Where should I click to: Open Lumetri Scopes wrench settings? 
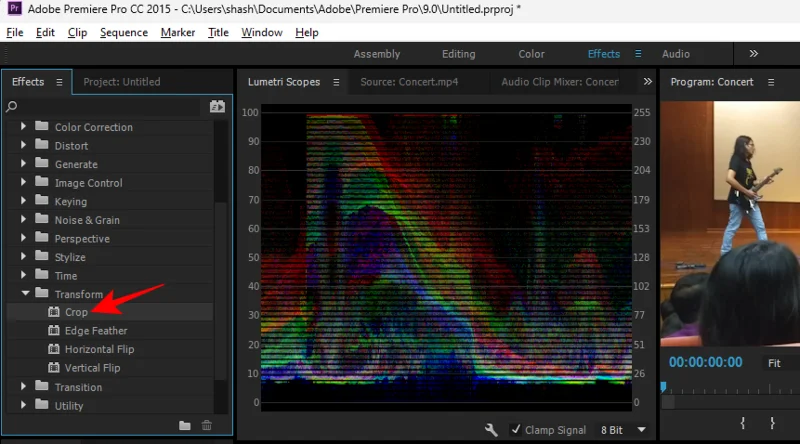tap(491, 430)
